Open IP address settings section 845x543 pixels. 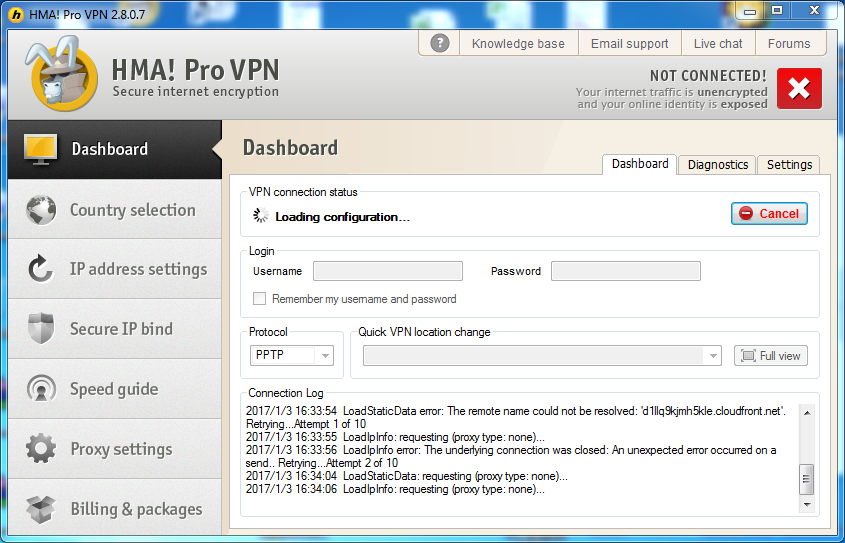click(x=115, y=269)
